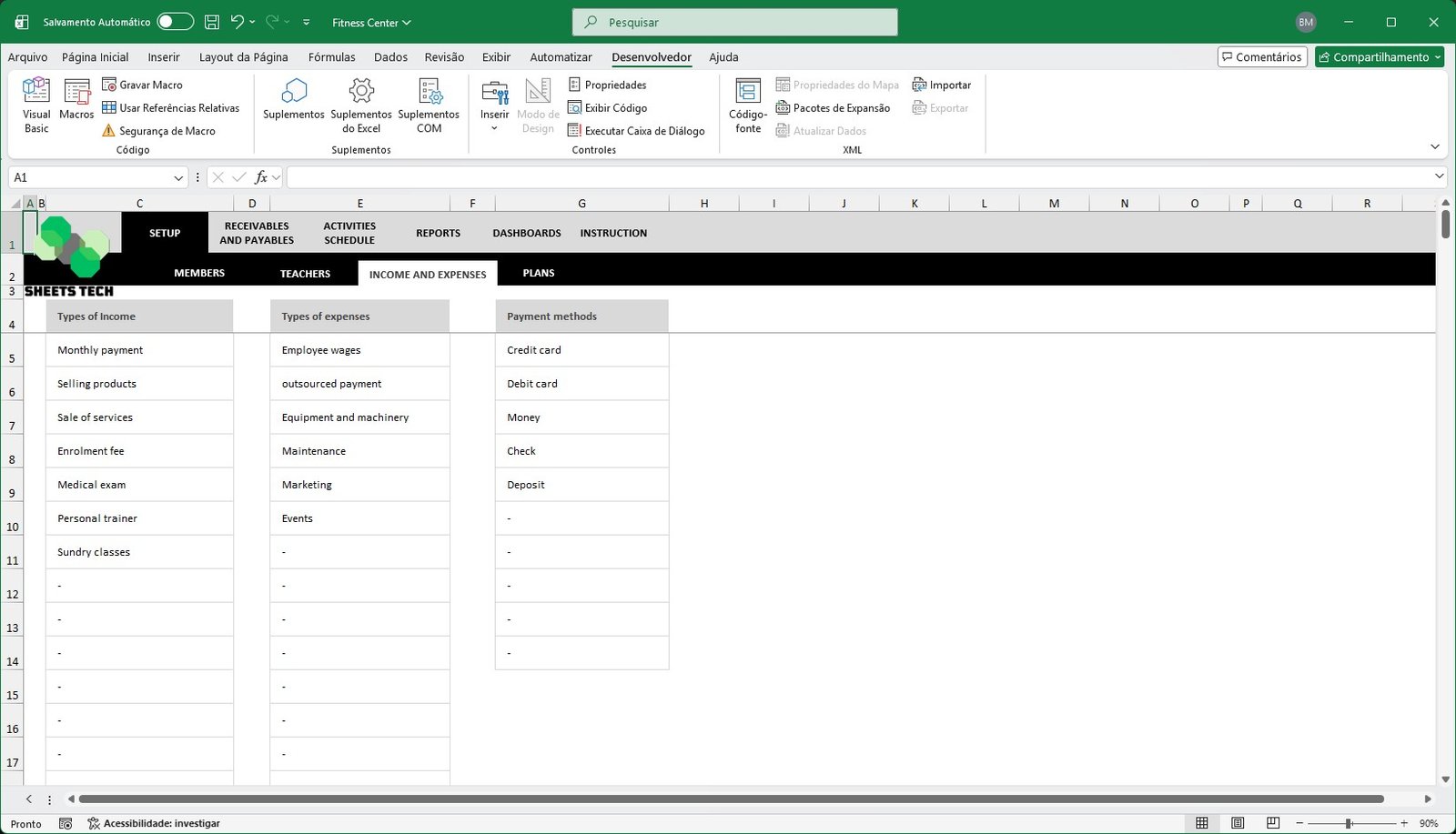Open the Fórmulas ribbon tab
Image resolution: width=1456 pixels, height=834 pixels.
click(x=331, y=57)
